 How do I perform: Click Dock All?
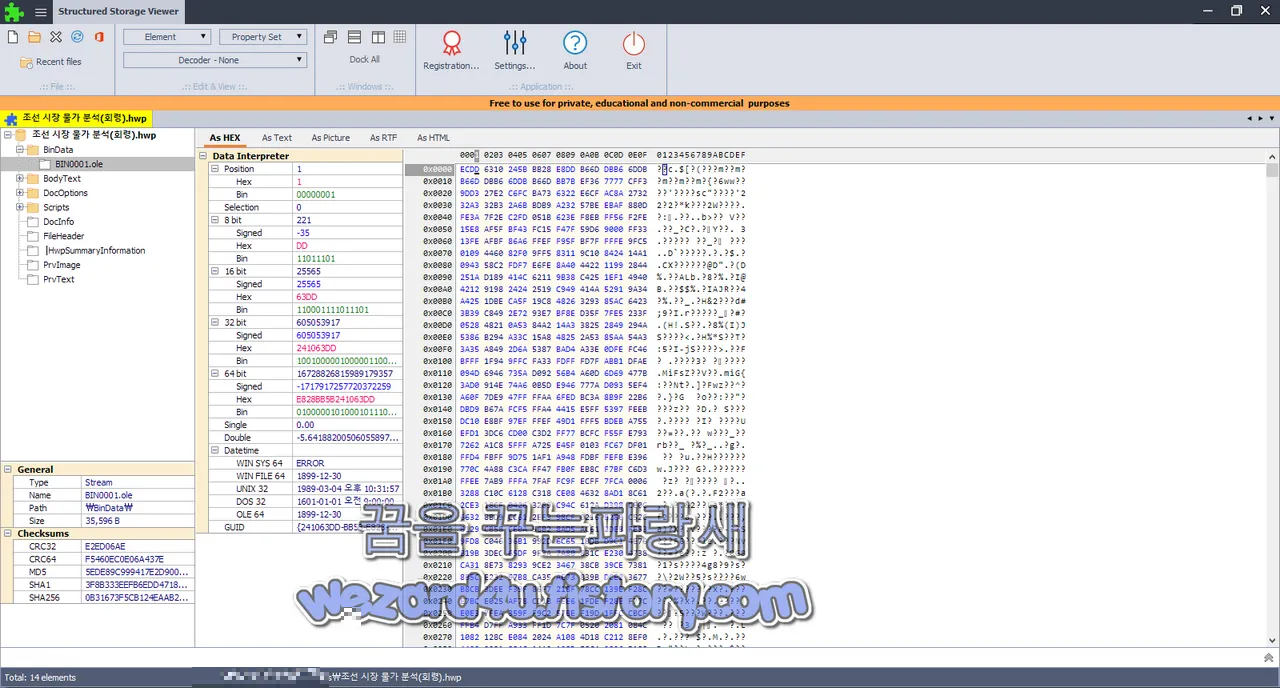click(365, 60)
